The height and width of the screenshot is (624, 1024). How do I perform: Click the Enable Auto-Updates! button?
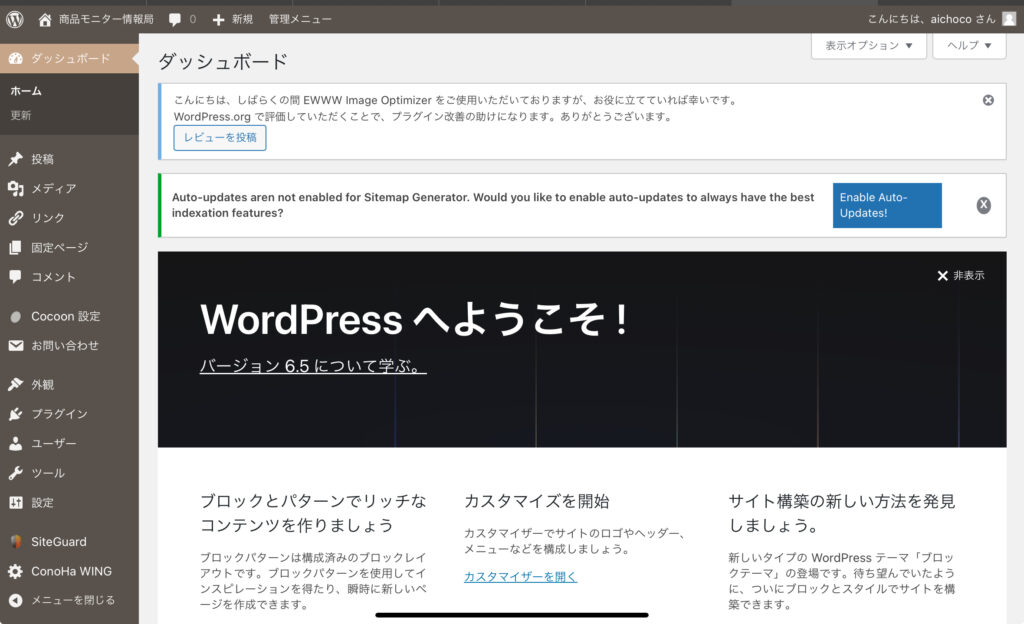[887, 206]
